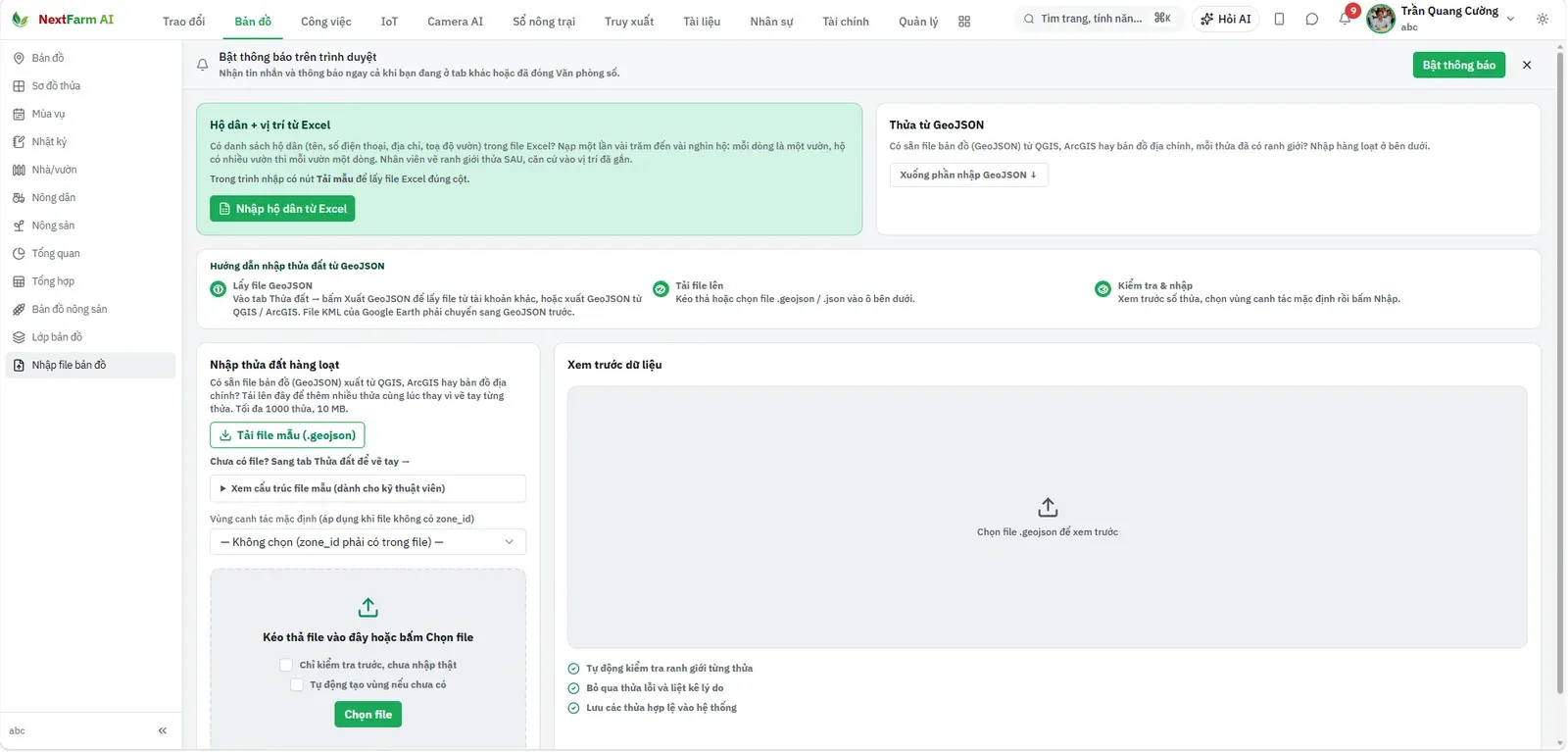Click 'Xuống phần nhập GeoJSON' button
This screenshot has width=1568, height=752.
(968, 175)
